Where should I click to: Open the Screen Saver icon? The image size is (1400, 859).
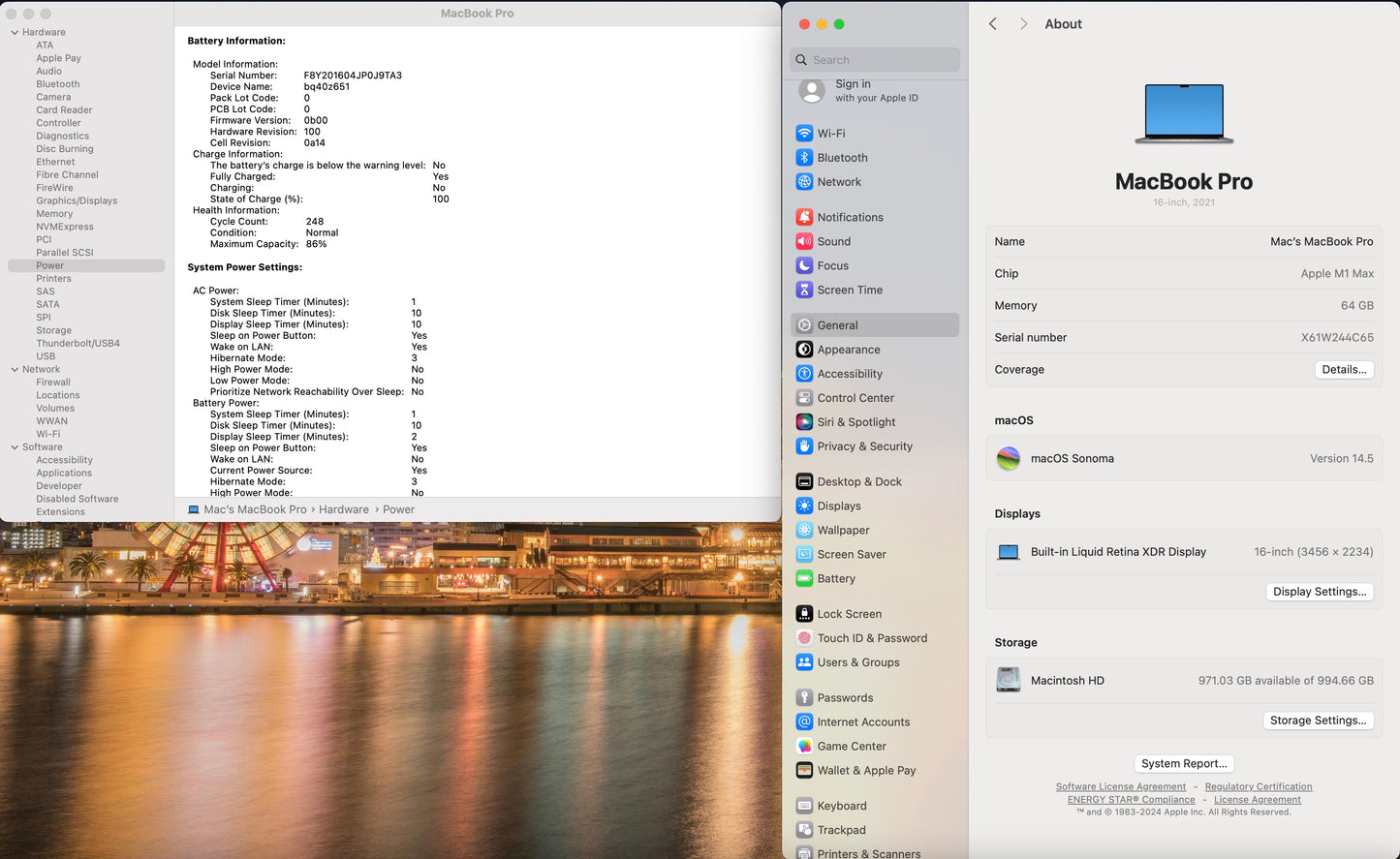point(804,554)
